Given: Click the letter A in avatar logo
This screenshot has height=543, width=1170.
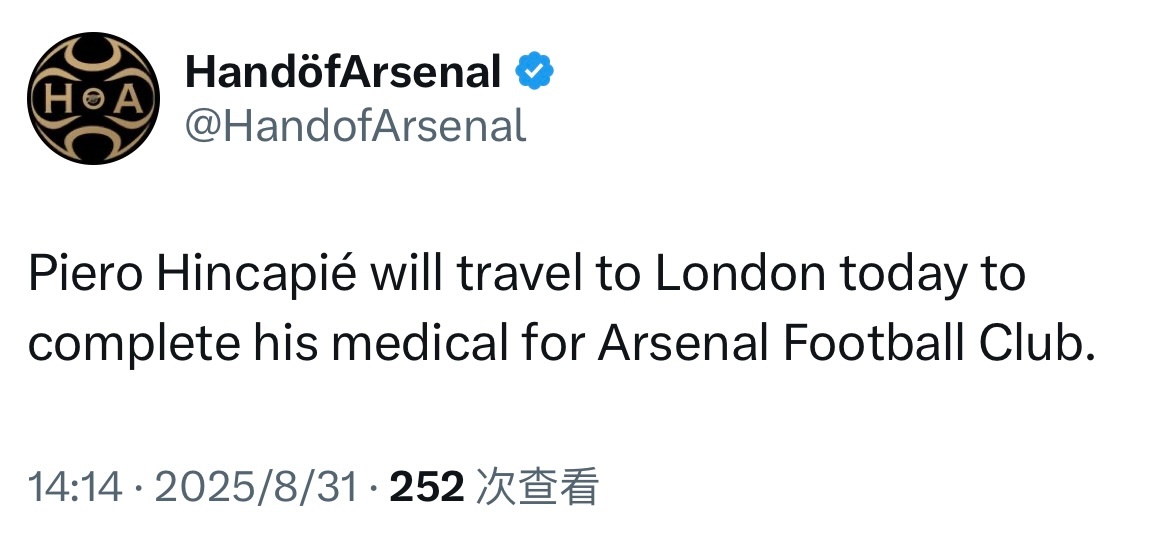Looking at the screenshot, I should point(127,99).
